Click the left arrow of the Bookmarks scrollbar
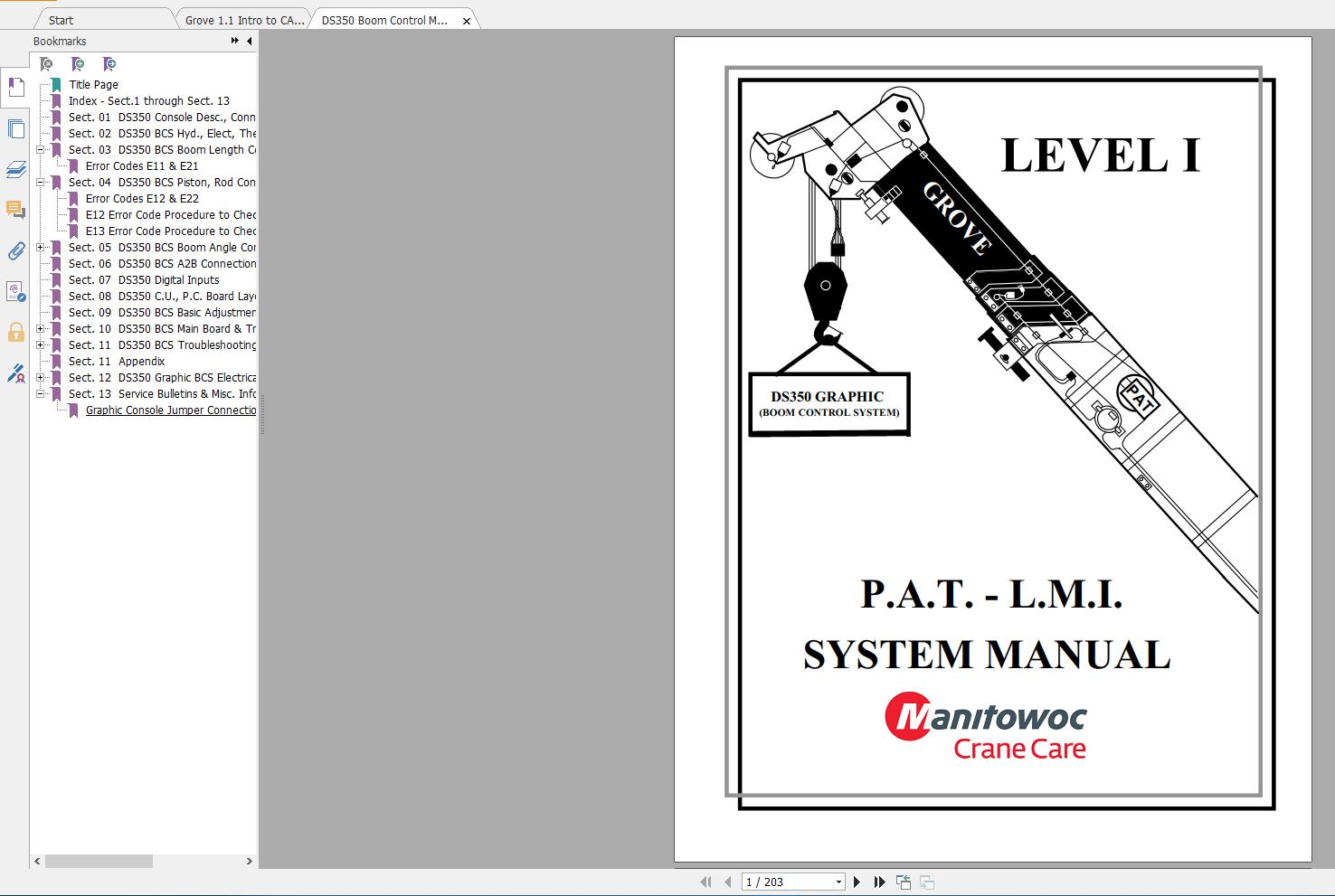The height and width of the screenshot is (896, 1335). tap(37, 862)
